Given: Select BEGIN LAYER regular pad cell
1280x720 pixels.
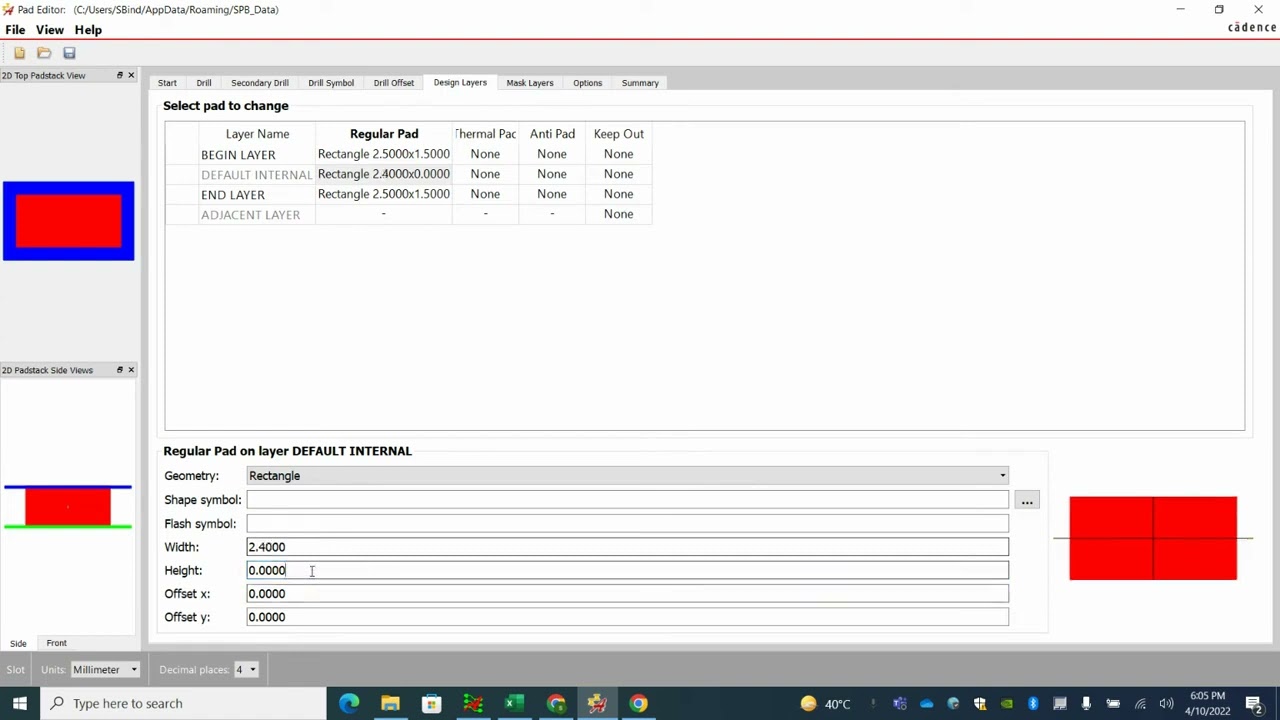Looking at the screenshot, I should (x=384, y=154).
